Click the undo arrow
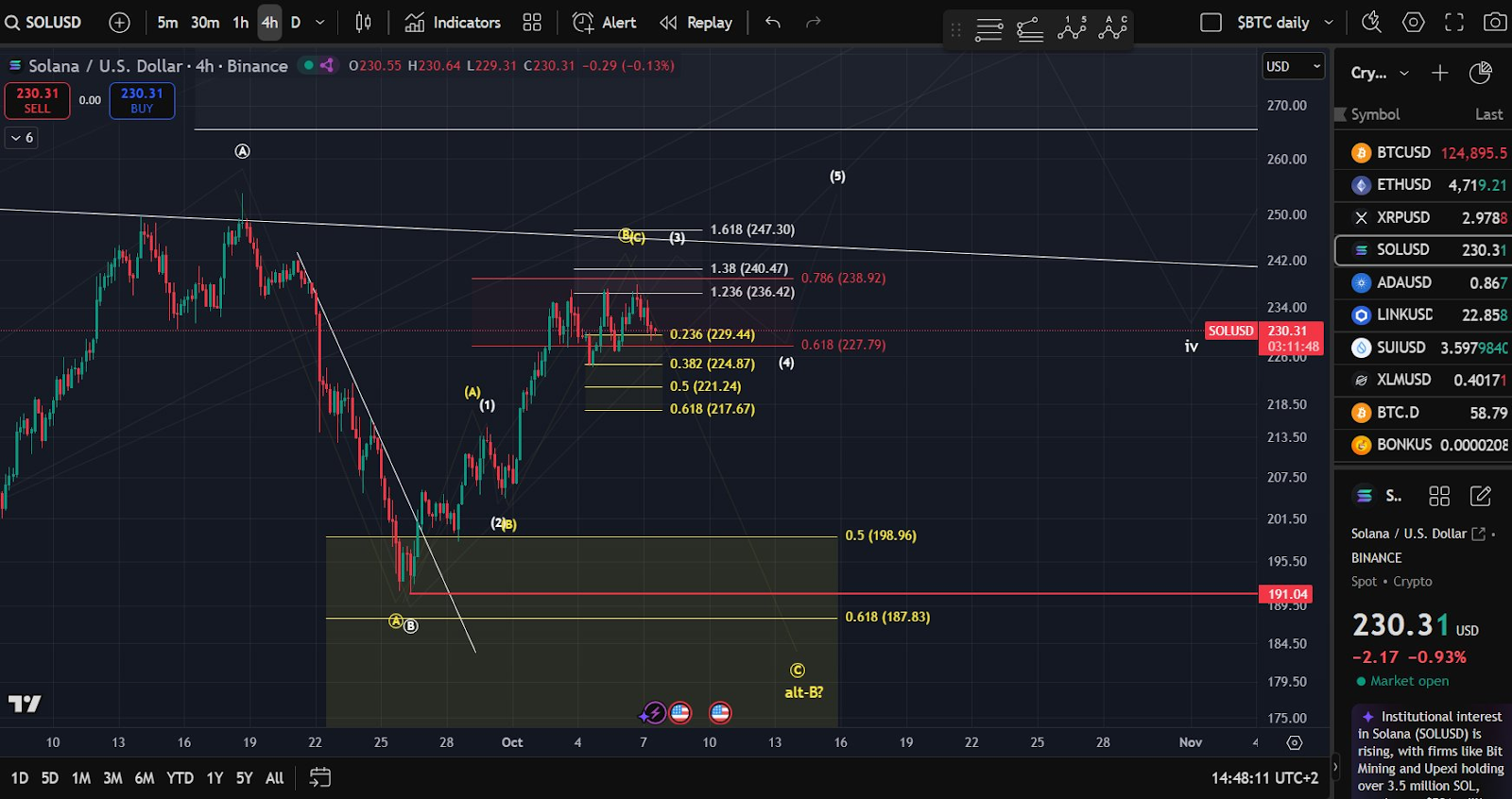The width and height of the screenshot is (1512, 799). [x=773, y=23]
